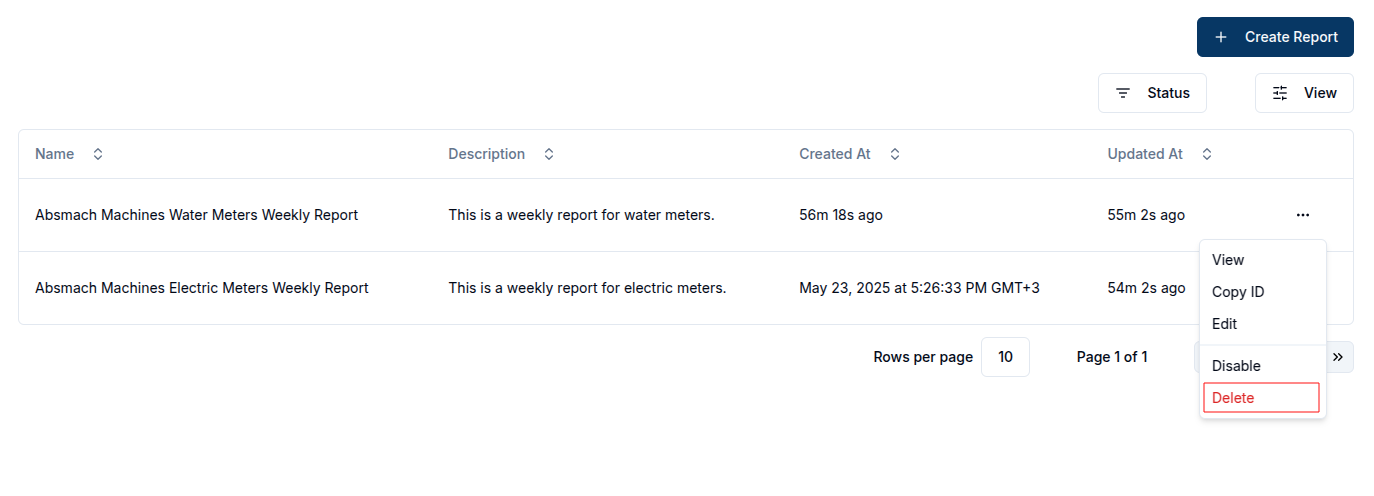Click the Water Meters Weekly Report name
The width and height of the screenshot is (1374, 496).
pyautogui.click(x=196, y=215)
